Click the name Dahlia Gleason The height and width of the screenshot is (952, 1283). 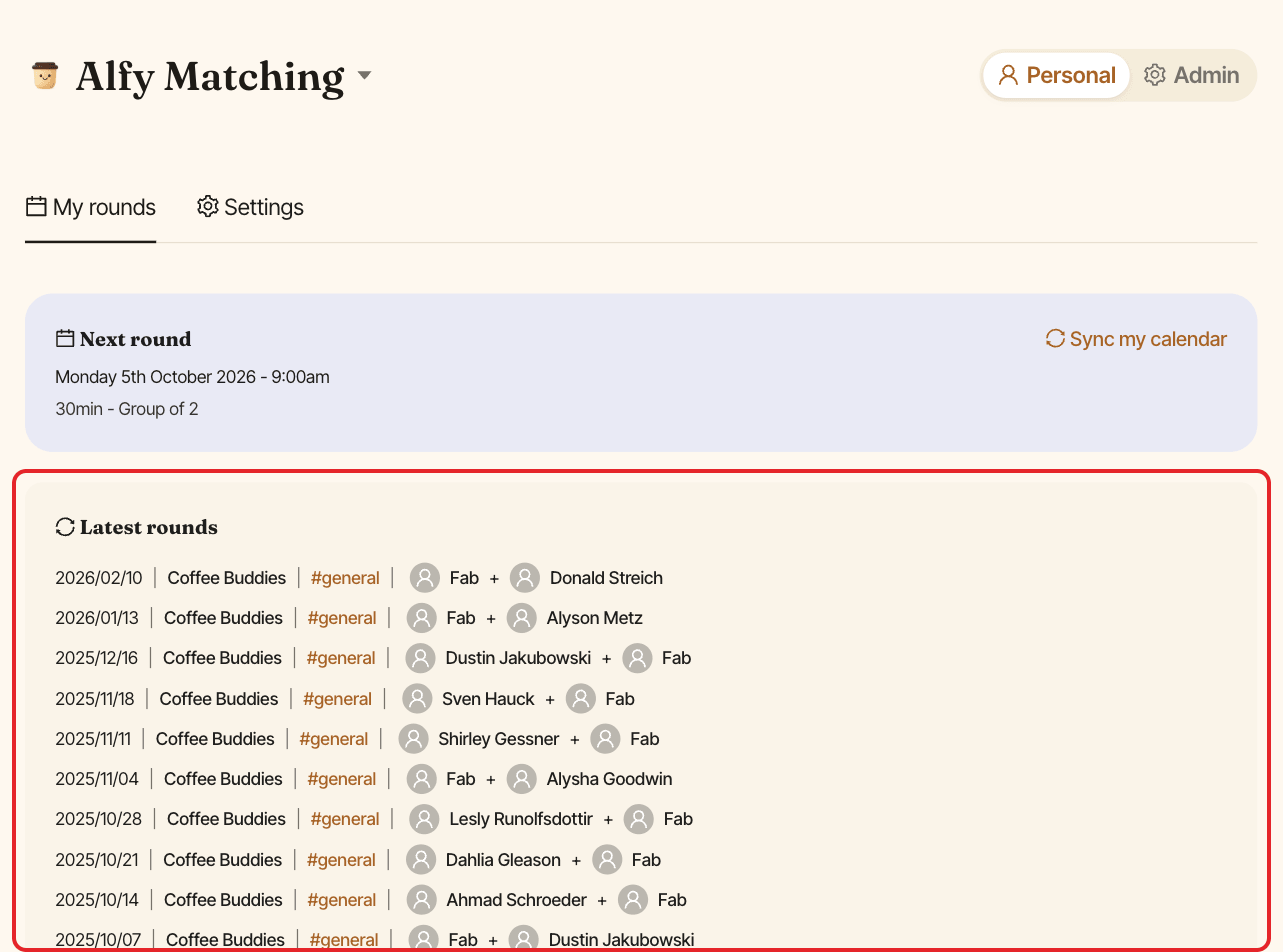coord(504,860)
